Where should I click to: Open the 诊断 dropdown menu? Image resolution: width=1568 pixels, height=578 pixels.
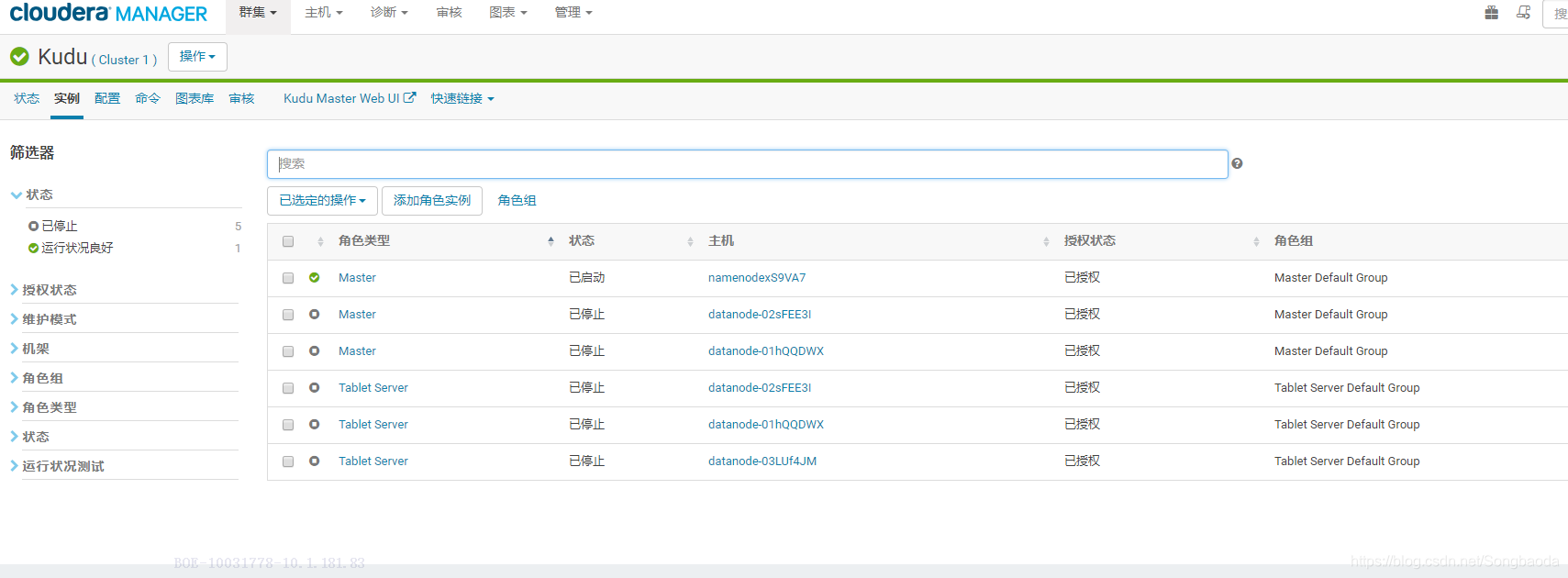389,13
